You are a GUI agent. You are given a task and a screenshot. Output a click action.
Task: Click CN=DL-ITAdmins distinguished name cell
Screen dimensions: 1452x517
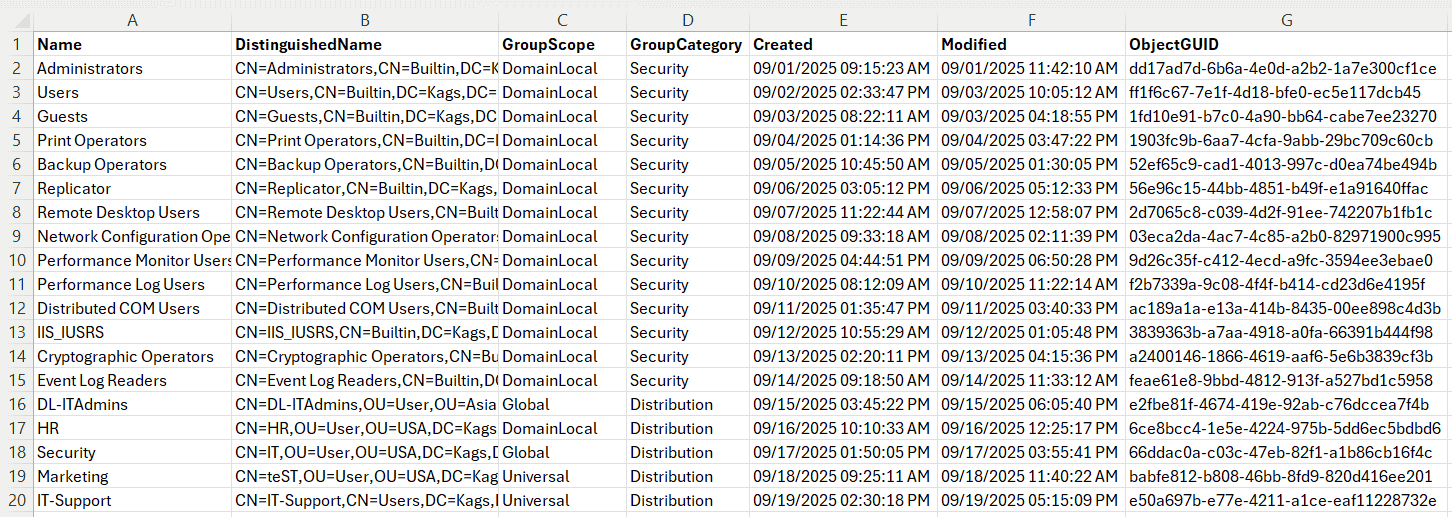coord(364,404)
